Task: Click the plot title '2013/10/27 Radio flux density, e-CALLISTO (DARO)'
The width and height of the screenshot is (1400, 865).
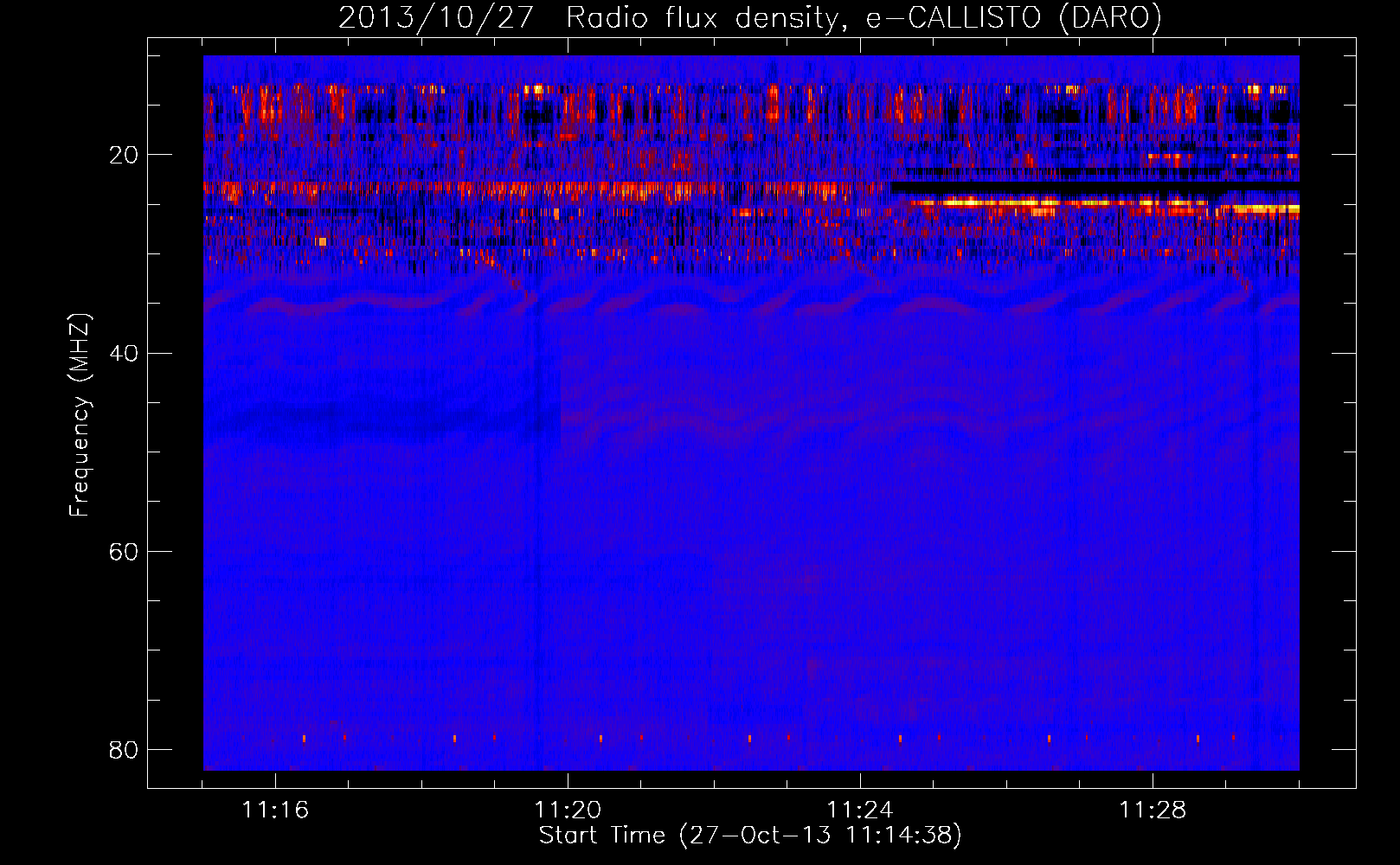Action: 749,18
